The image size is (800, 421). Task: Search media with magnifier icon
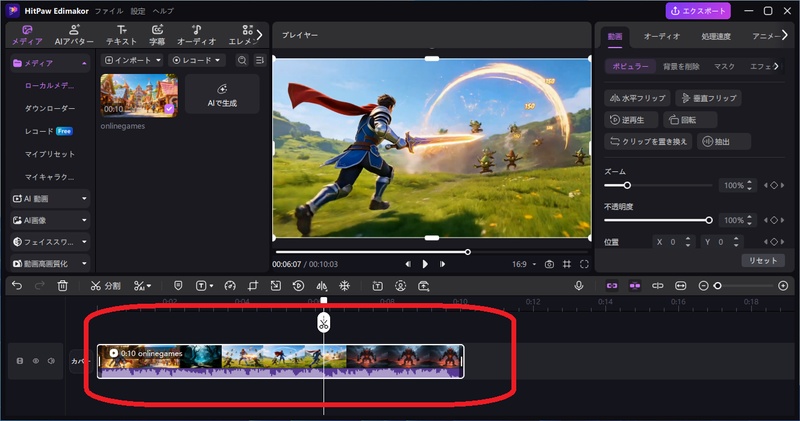[242, 60]
